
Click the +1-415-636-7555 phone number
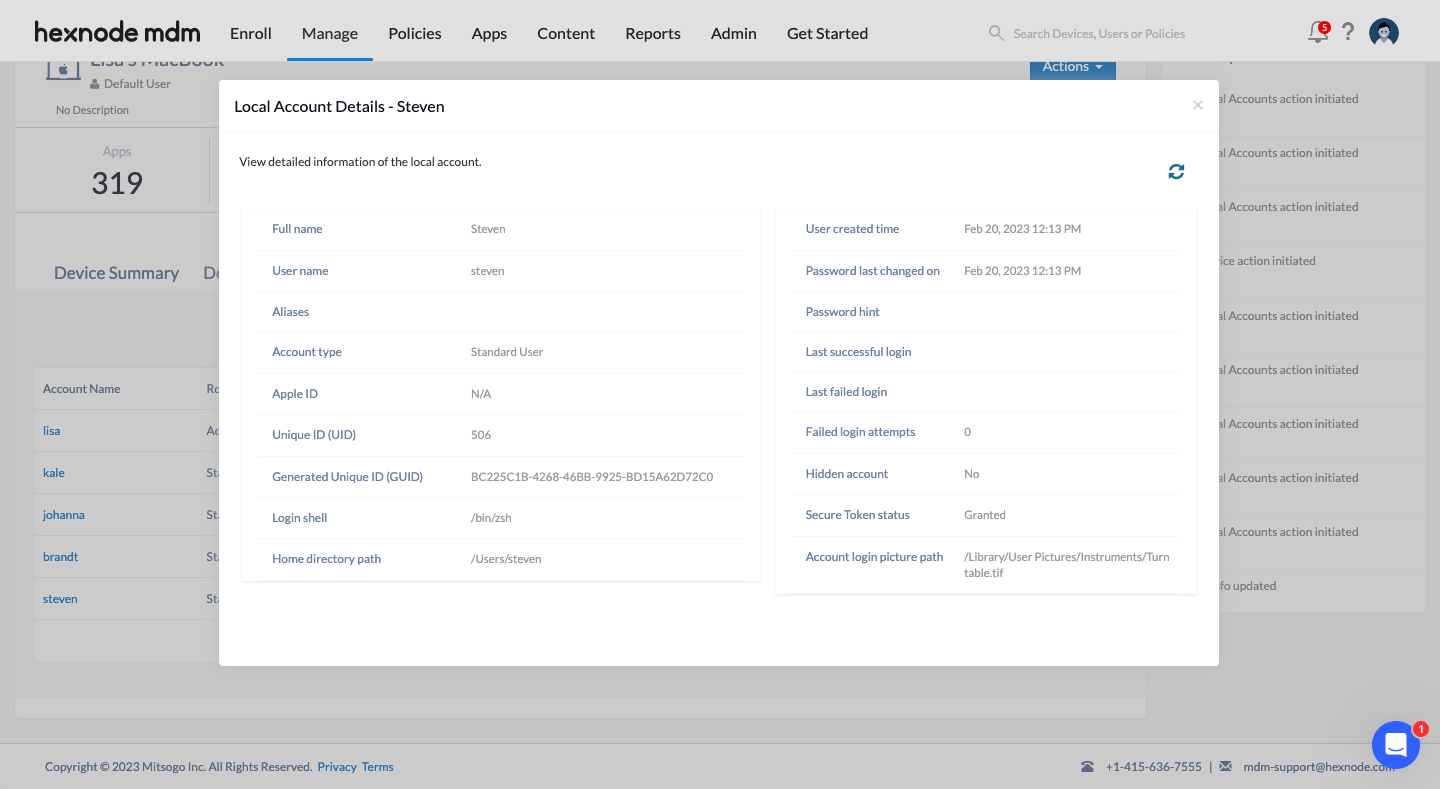click(1154, 767)
